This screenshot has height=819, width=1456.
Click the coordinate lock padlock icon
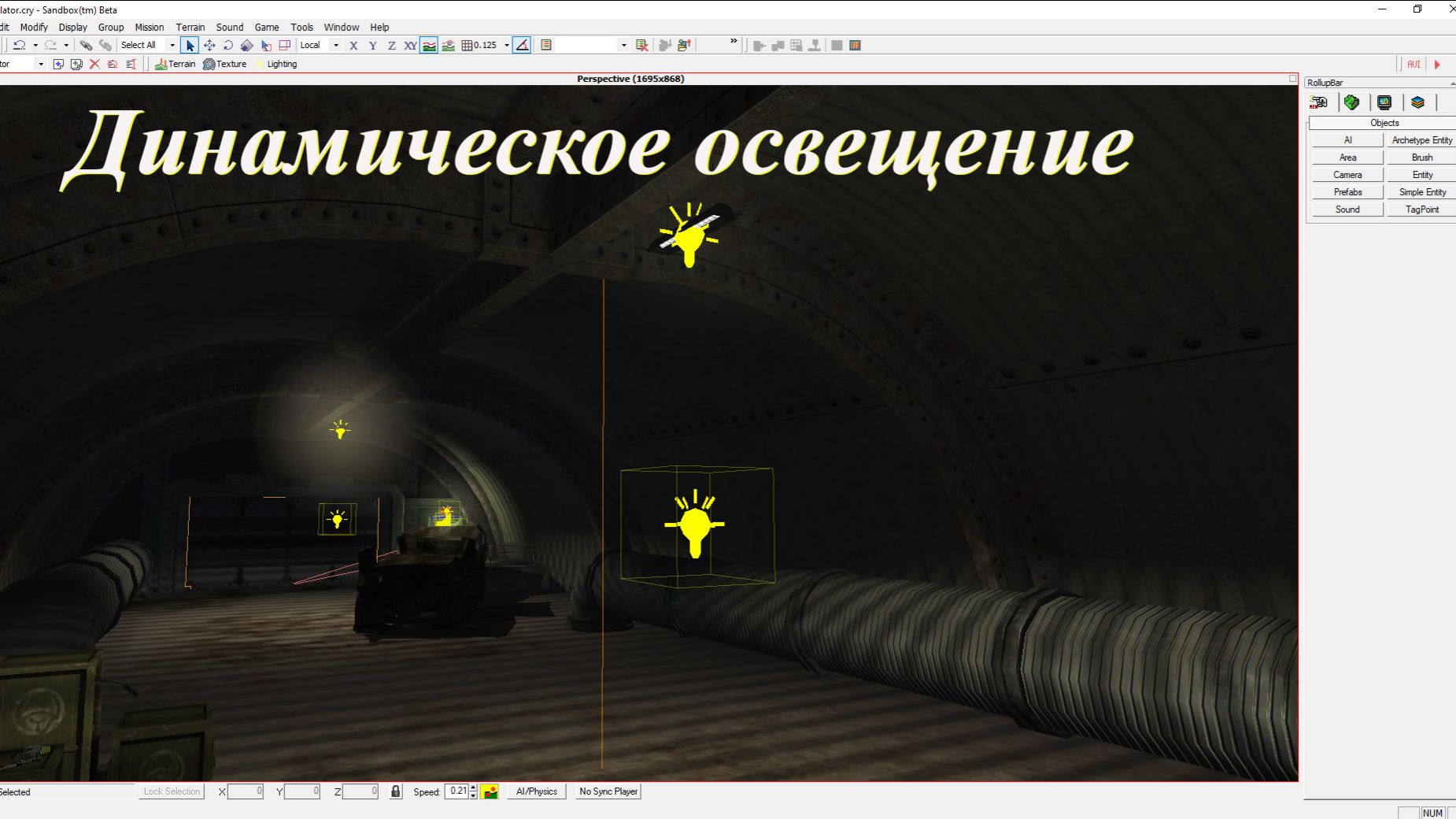pyautogui.click(x=394, y=791)
